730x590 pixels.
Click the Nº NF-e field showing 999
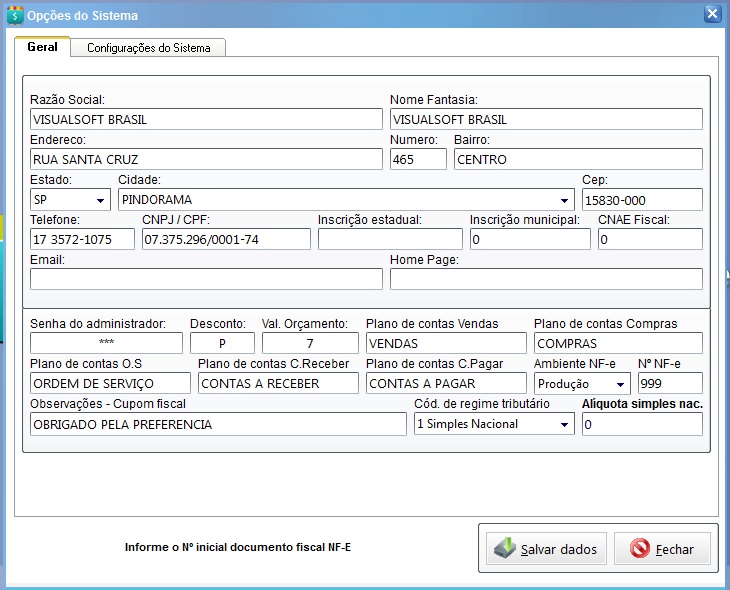pyautogui.click(x=670, y=383)
